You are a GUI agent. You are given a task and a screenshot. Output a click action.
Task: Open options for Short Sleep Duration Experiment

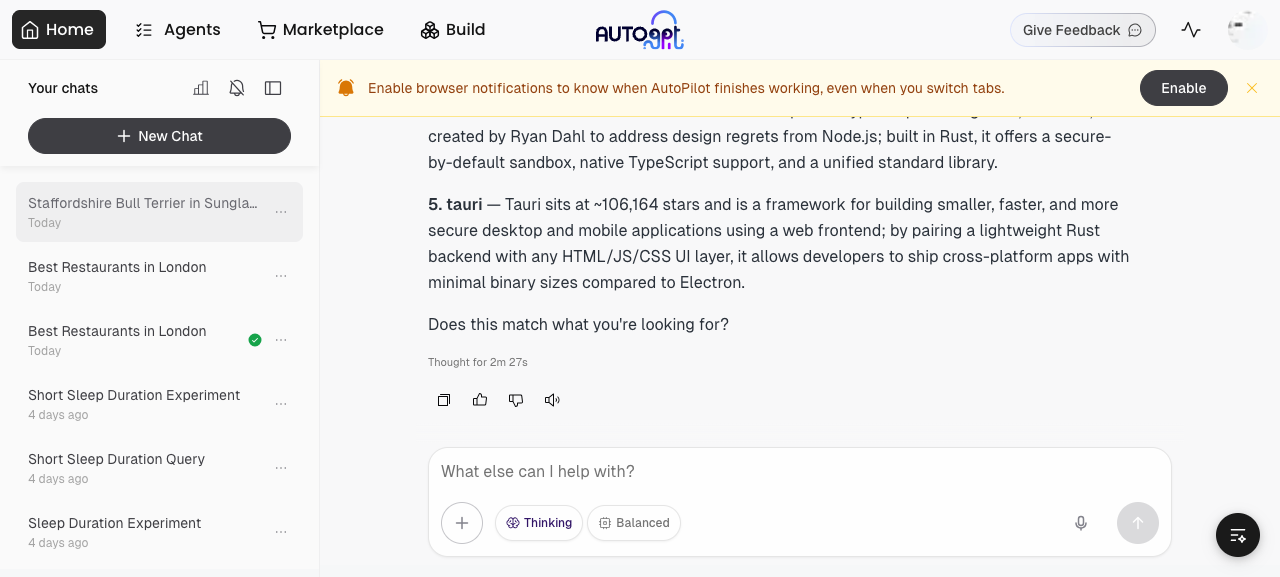click(x=281, y=404)
